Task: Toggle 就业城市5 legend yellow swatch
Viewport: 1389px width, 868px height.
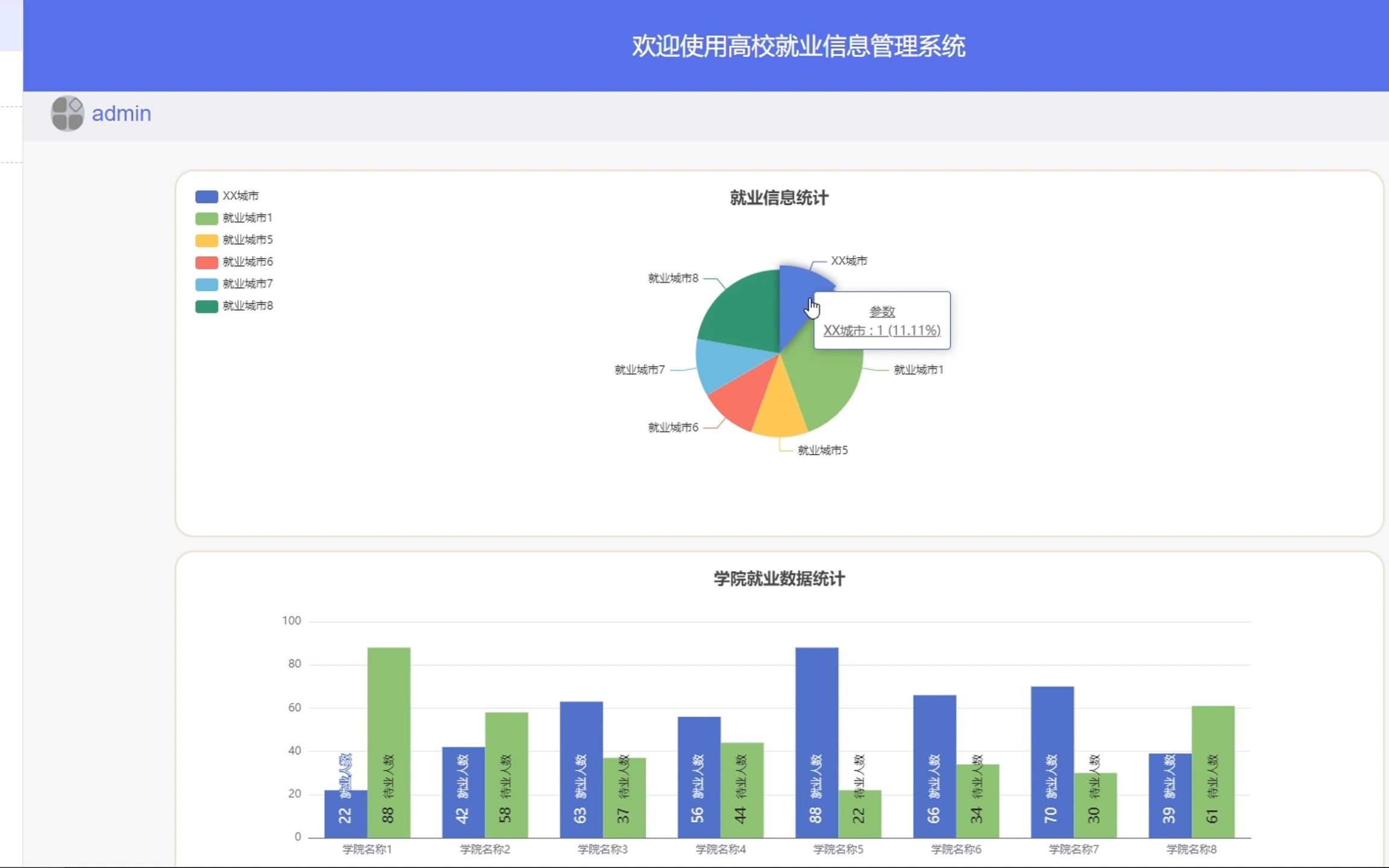Action: coord(206,241)
